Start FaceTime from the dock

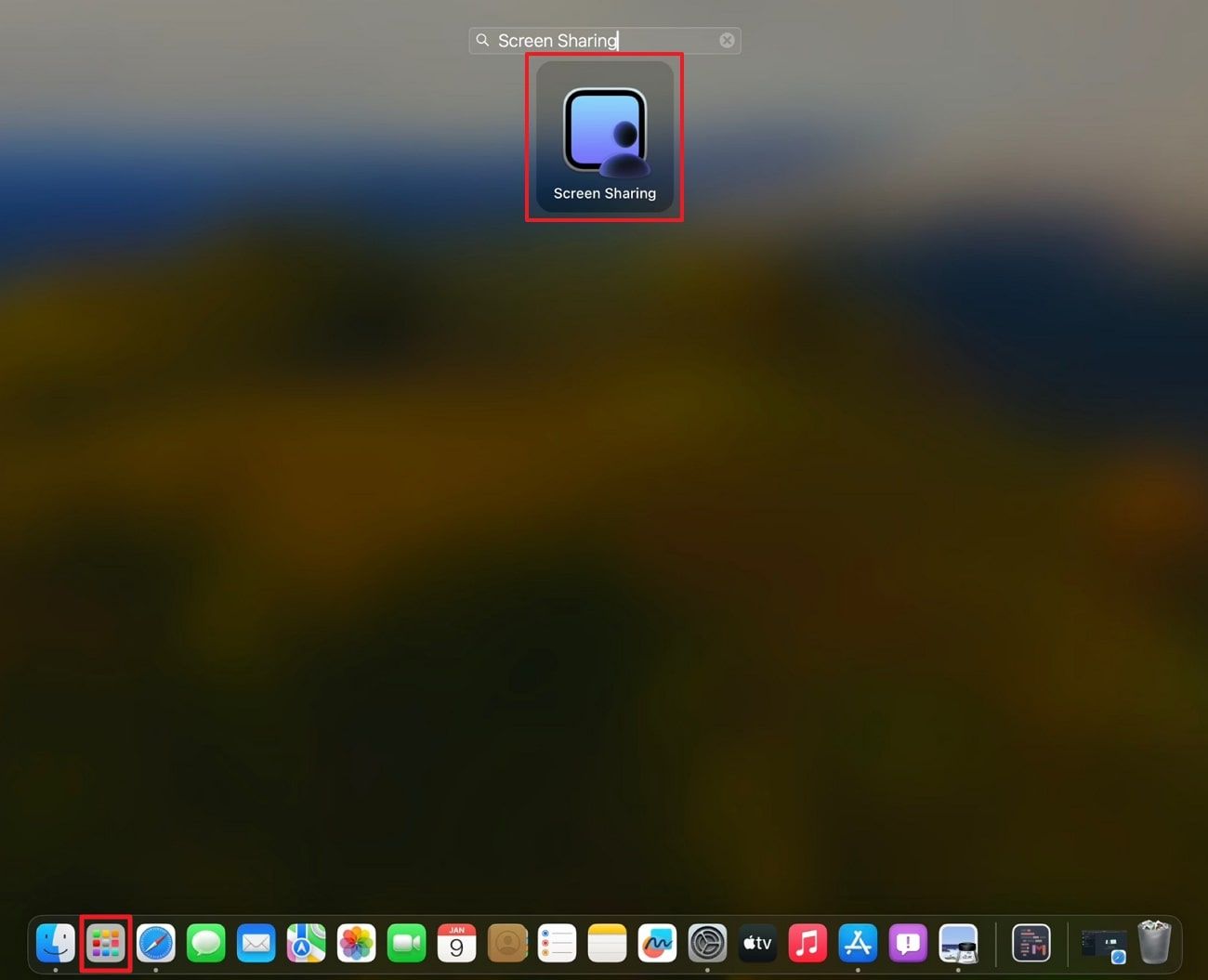(406, 944)
